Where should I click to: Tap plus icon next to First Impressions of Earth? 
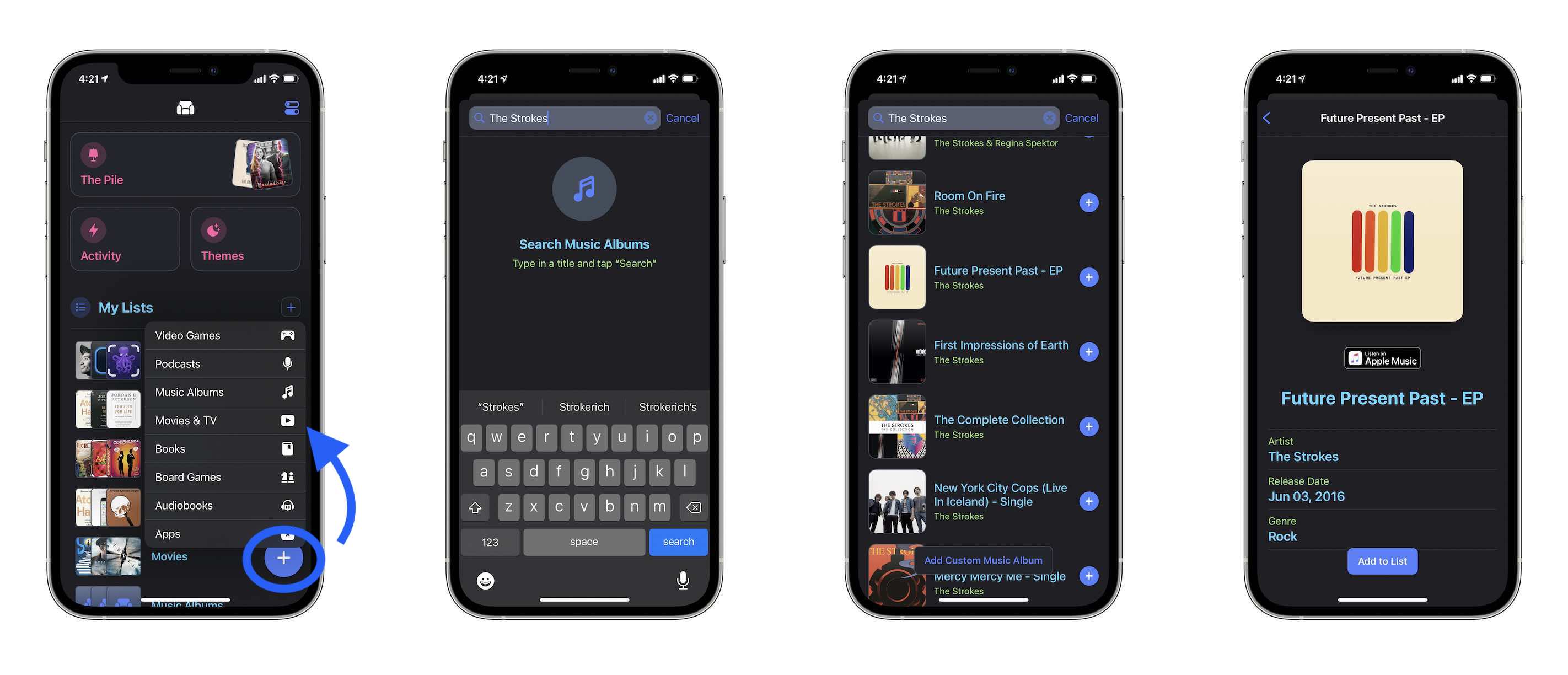[x=1090, y=351]
